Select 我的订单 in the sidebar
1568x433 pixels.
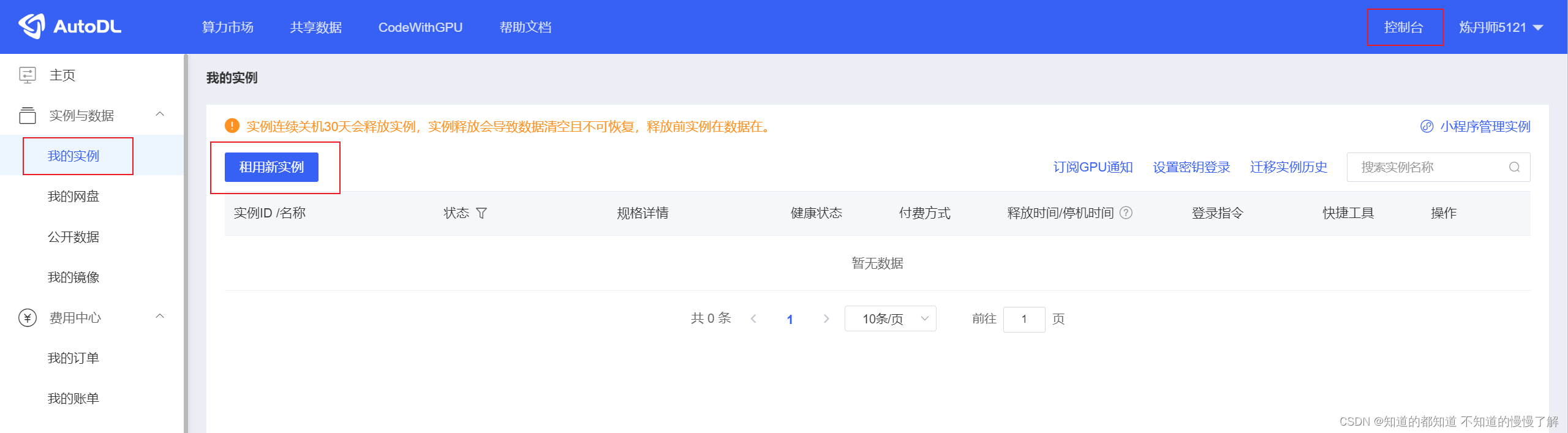73,358
